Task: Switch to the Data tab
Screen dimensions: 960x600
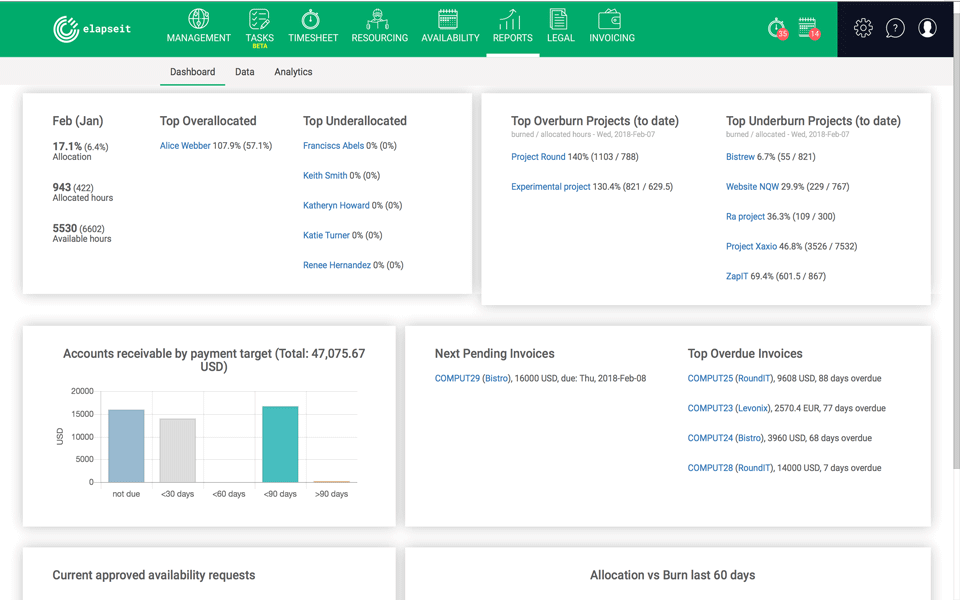Action: 244,72
